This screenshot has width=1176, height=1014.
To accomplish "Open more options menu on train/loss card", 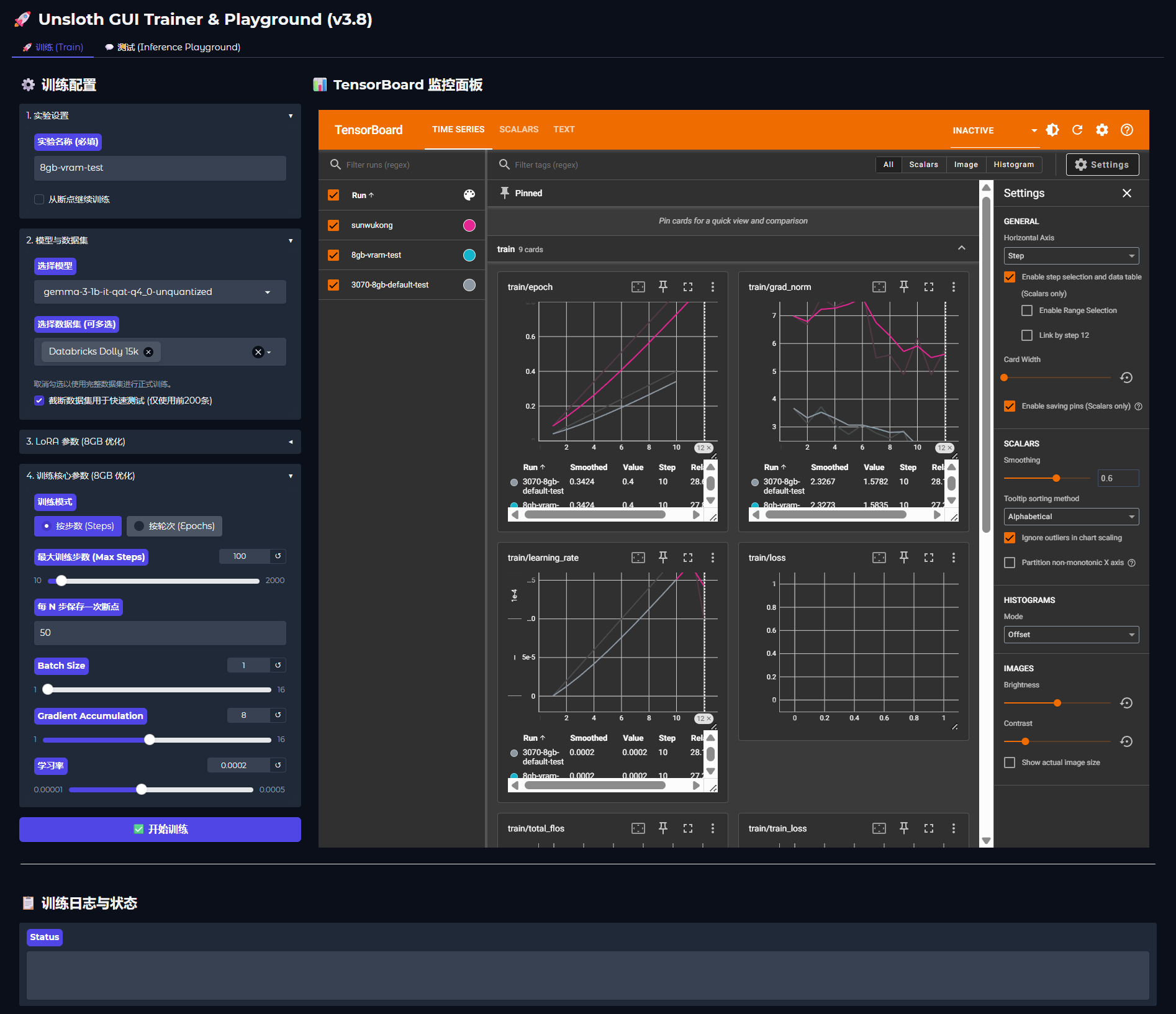I will coord(953,557).
